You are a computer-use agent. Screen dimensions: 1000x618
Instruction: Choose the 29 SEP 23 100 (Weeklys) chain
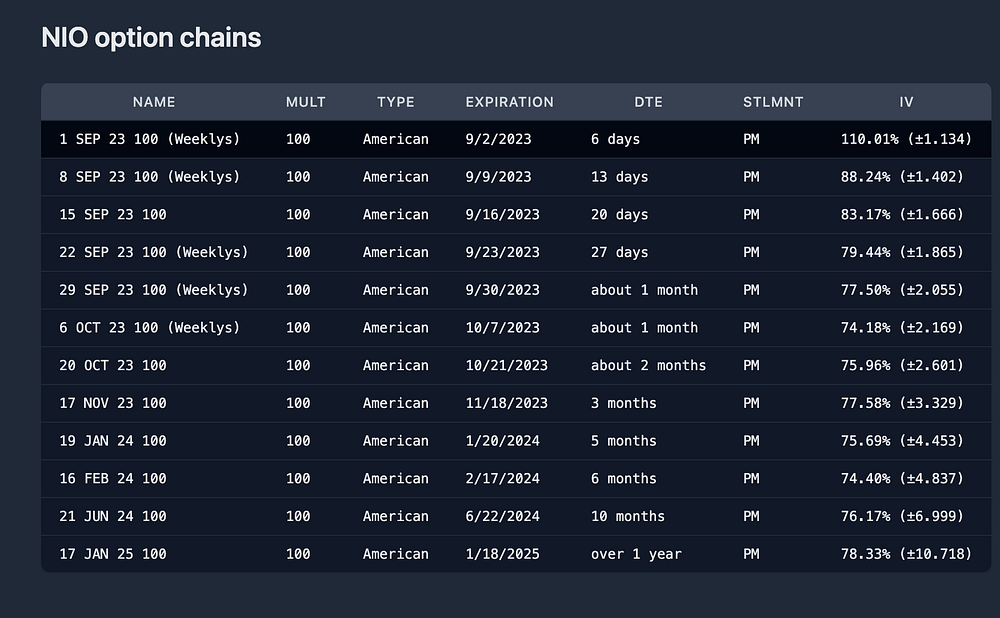coord(153,290)
